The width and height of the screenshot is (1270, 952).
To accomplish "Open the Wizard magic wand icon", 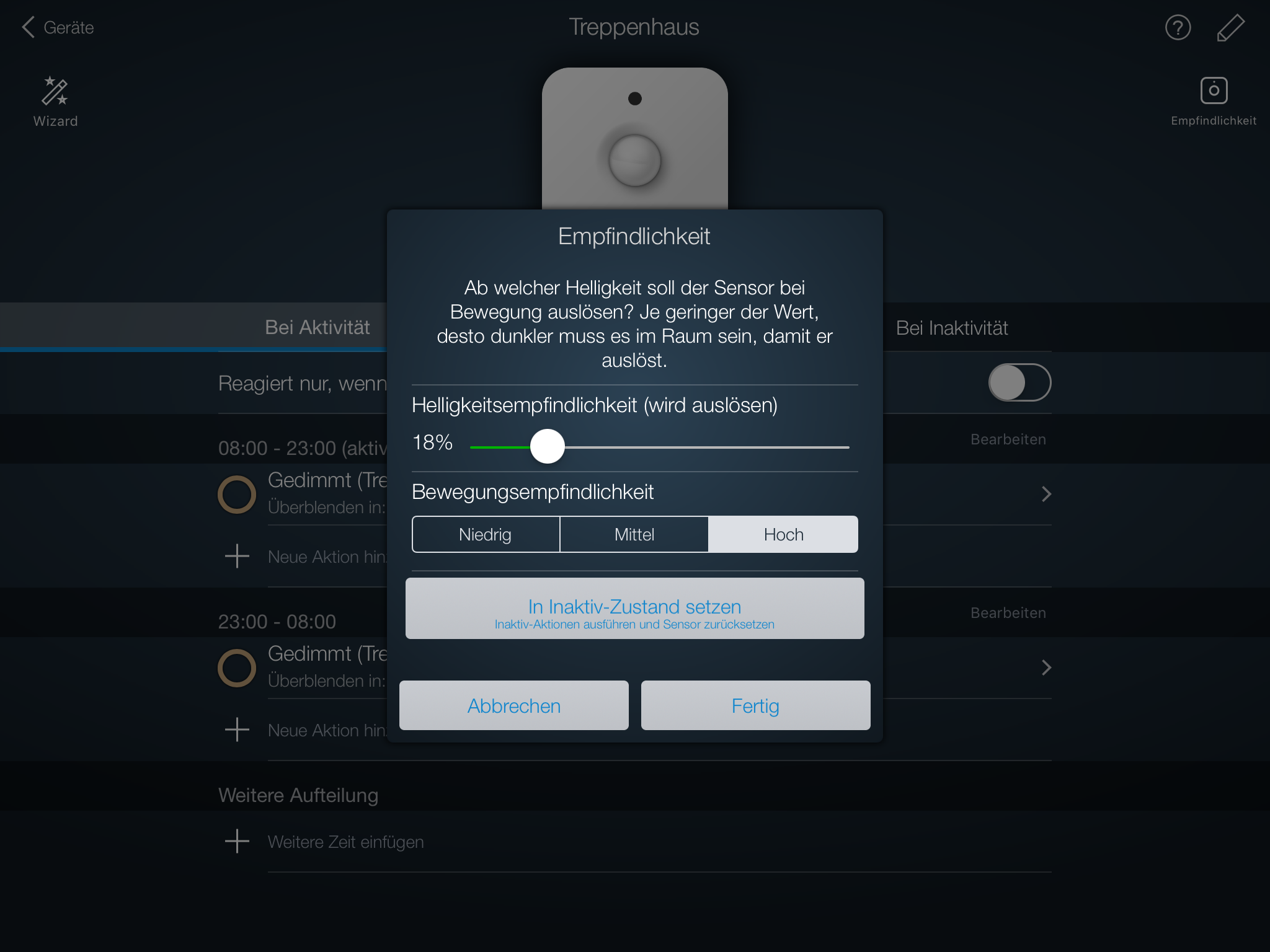I will tap(55, 91).
